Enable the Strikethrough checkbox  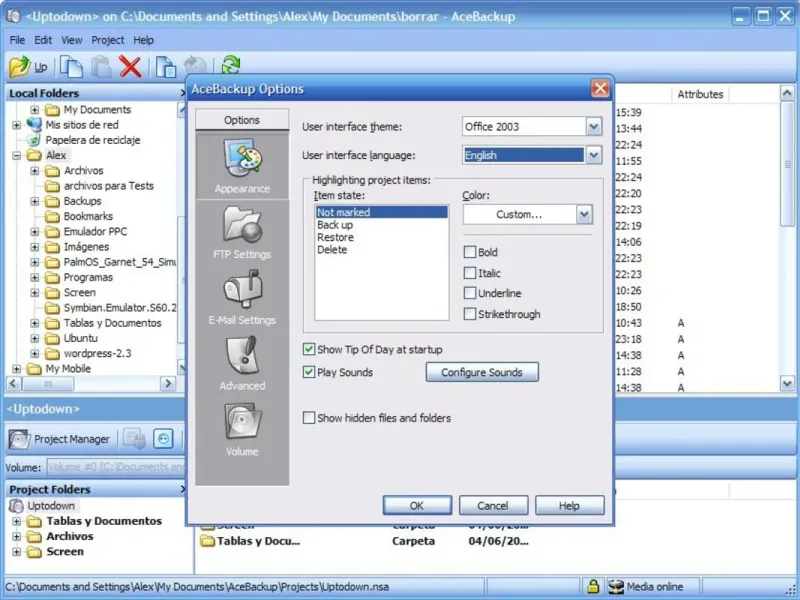click(470, 314)
